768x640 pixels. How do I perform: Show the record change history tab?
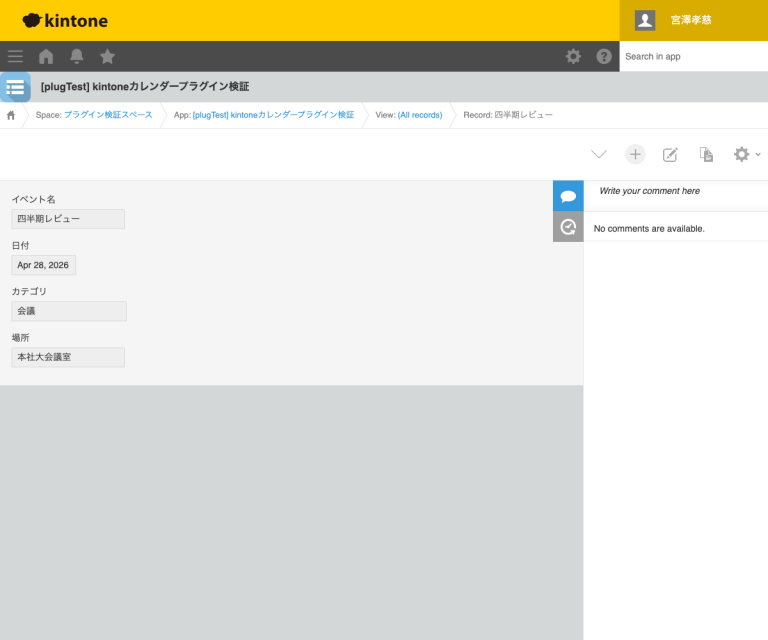click(568, 227)
